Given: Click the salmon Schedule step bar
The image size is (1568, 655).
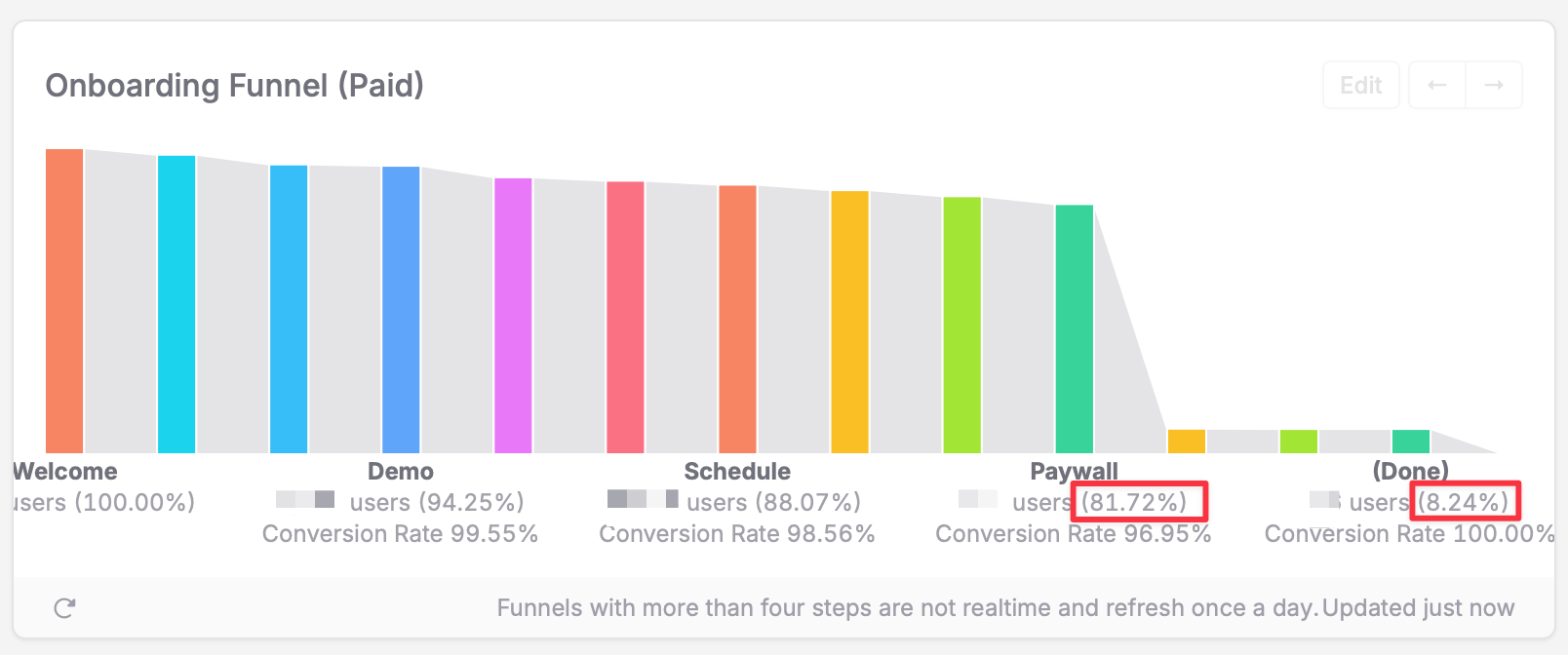Looking at the screenshot, I should pos(737,320).
